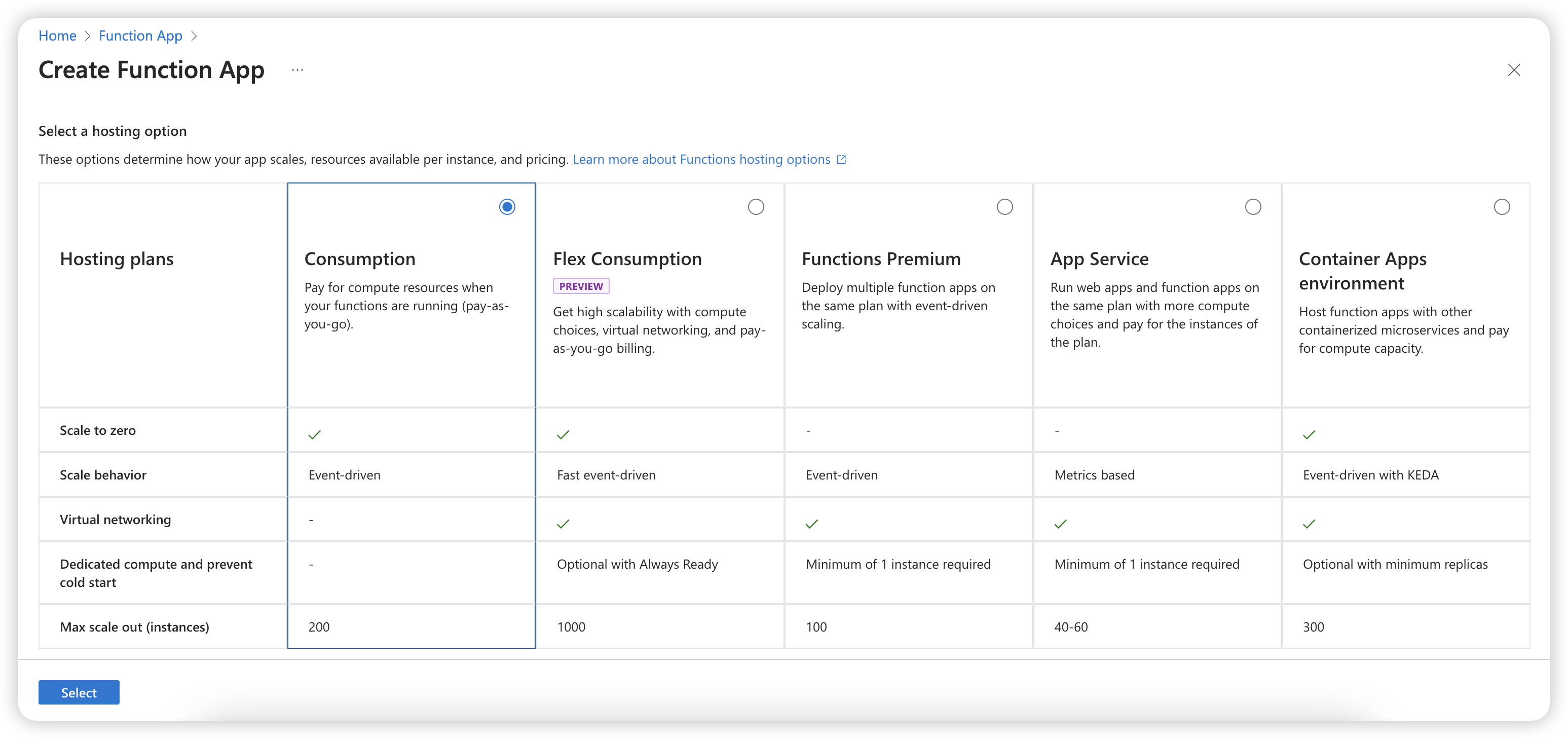Click the ellipsis menu next to Create Function App
The height and width of the screenshot is (739, 1568).
[297, 69]
